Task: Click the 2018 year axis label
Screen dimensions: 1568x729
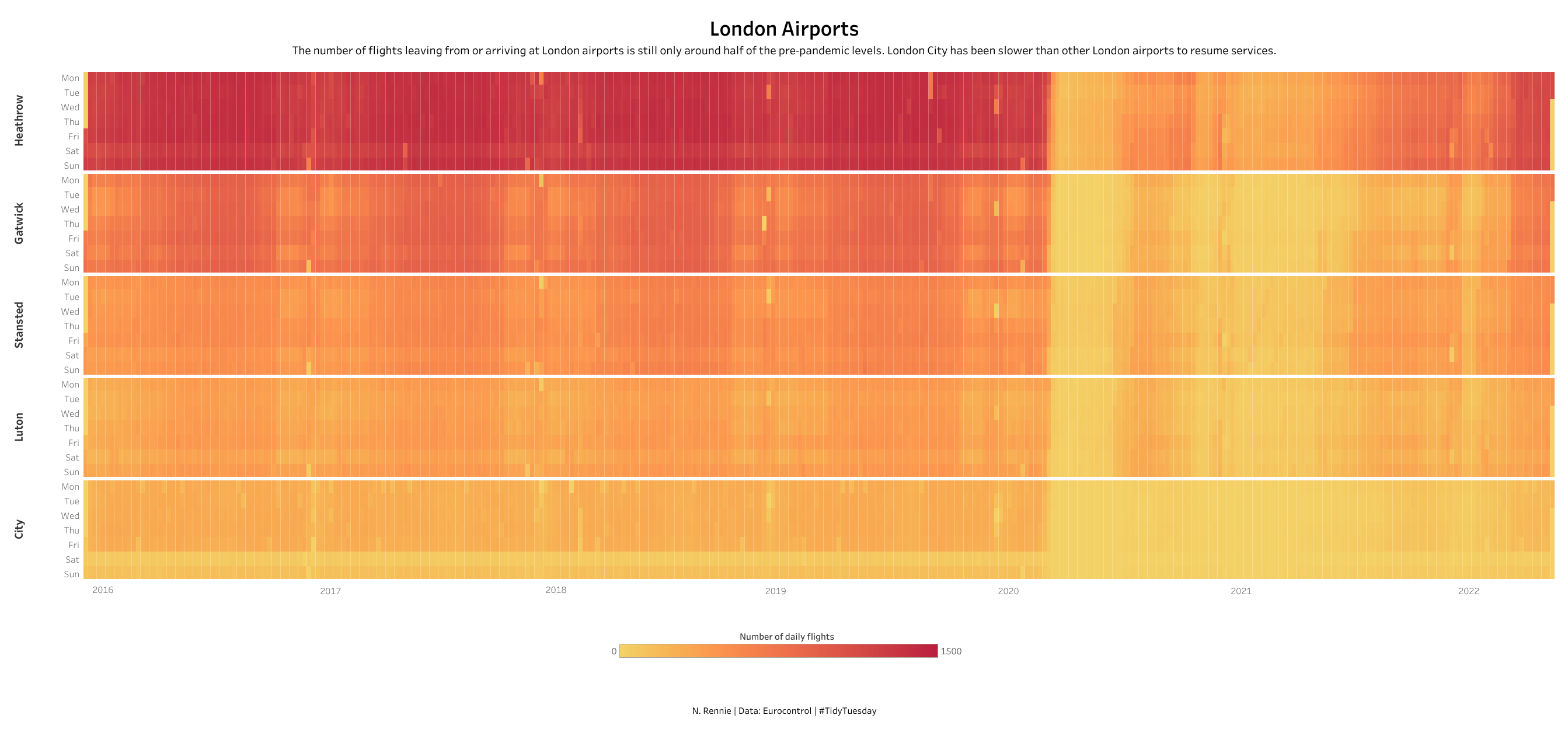Action: [x=556, y=590]
